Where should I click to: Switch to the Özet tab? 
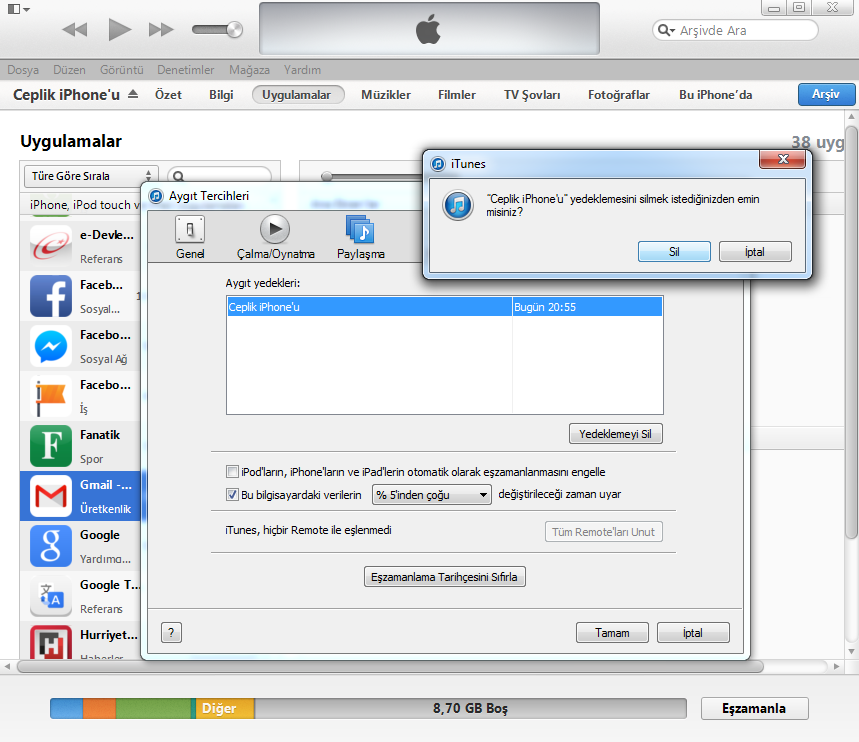click(168, 95)
